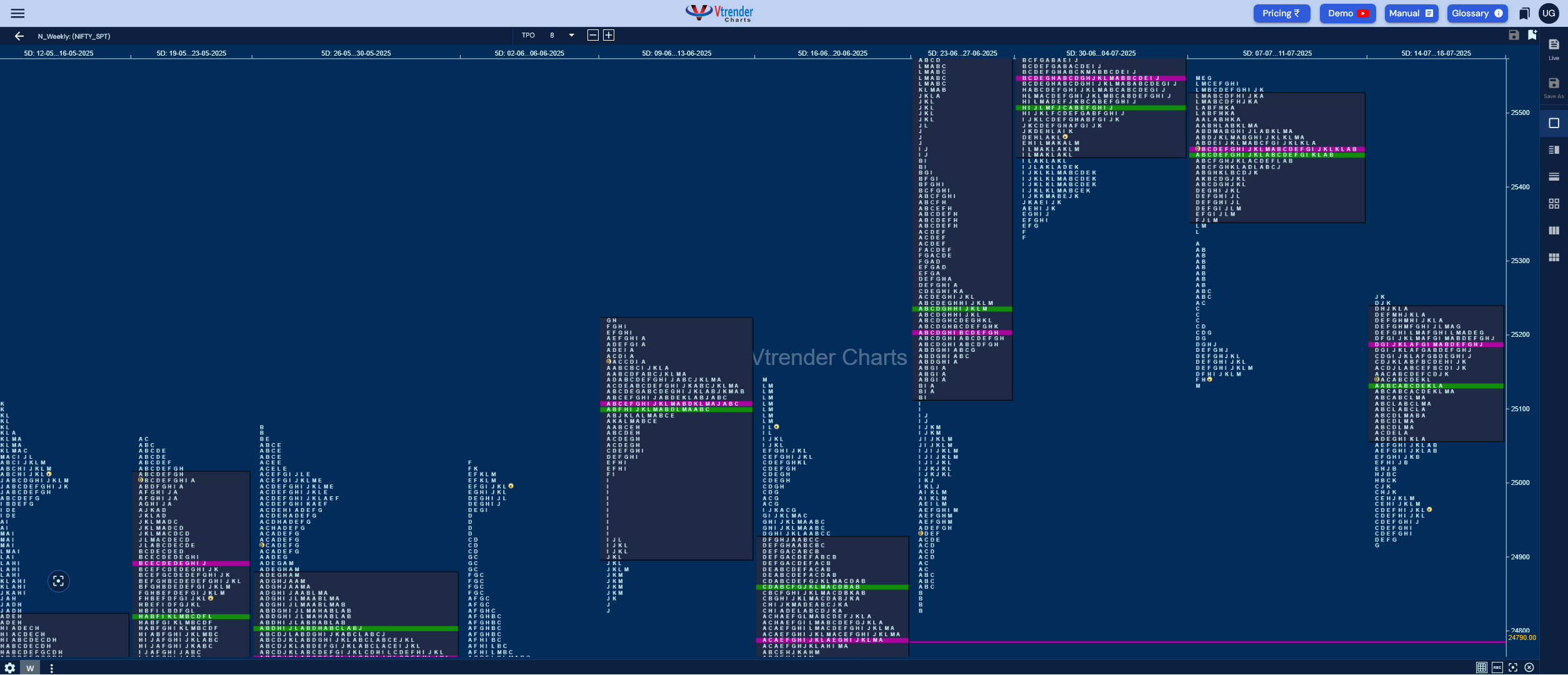Go back with the left arrow
1568x675 pixels.
(x=19, y=36)
